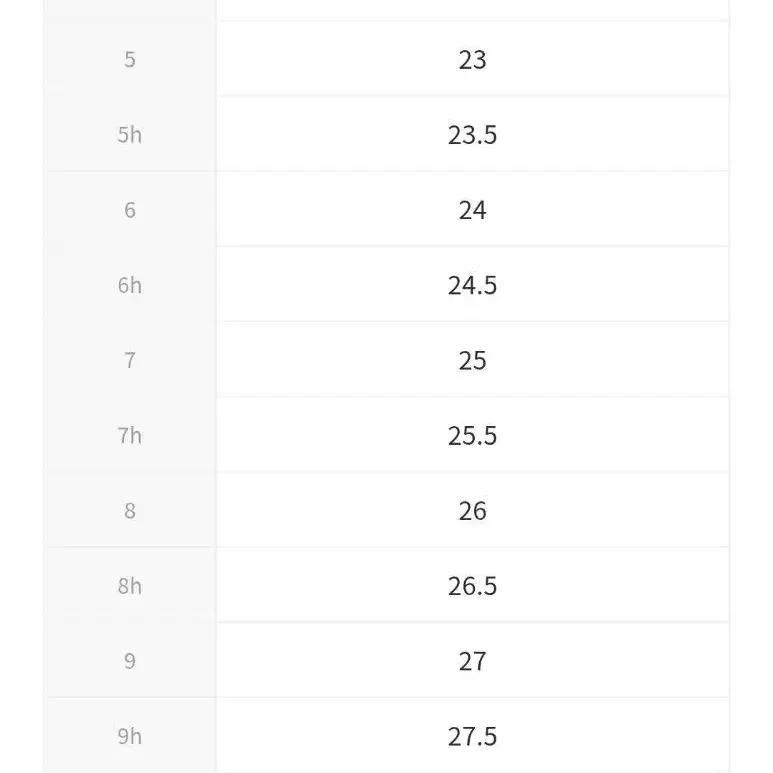Click the 9h size label
This screenshot has width=773, height=773.
(x=130, y=736)
